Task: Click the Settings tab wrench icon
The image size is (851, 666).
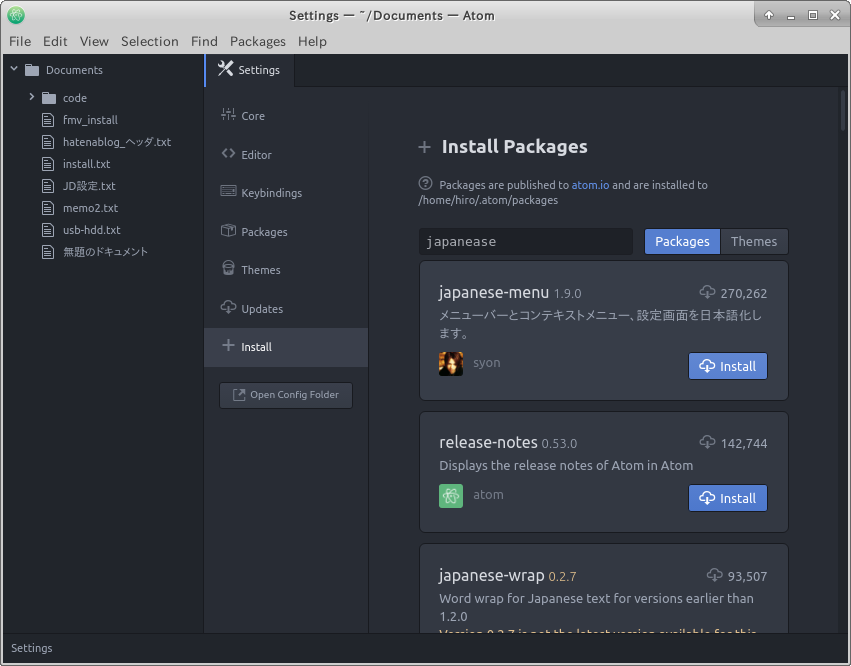Action: (225, 68)
